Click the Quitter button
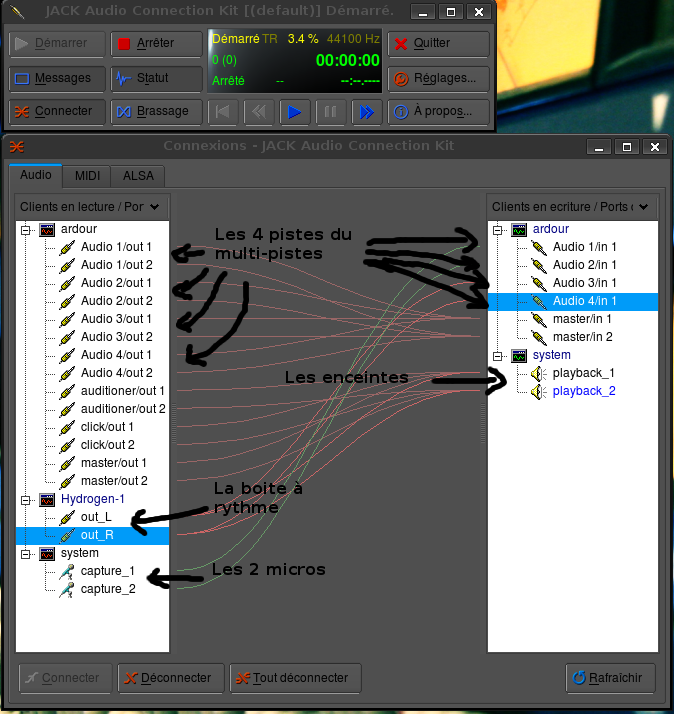 [x=439, y=44]
